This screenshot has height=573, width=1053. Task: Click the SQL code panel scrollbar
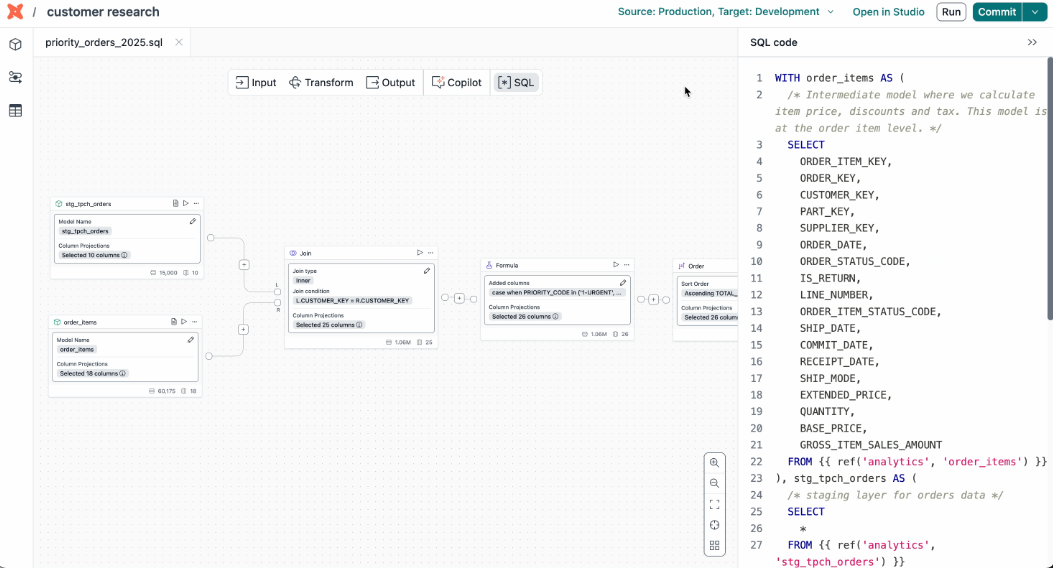[1049, 188]
